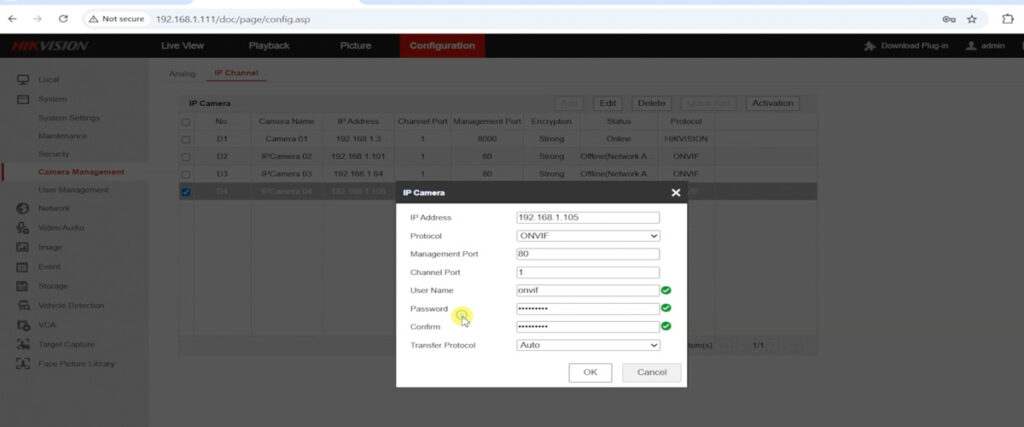Close the IP Camera dialog with X
1024x427 pixels.
coord(676,192)
